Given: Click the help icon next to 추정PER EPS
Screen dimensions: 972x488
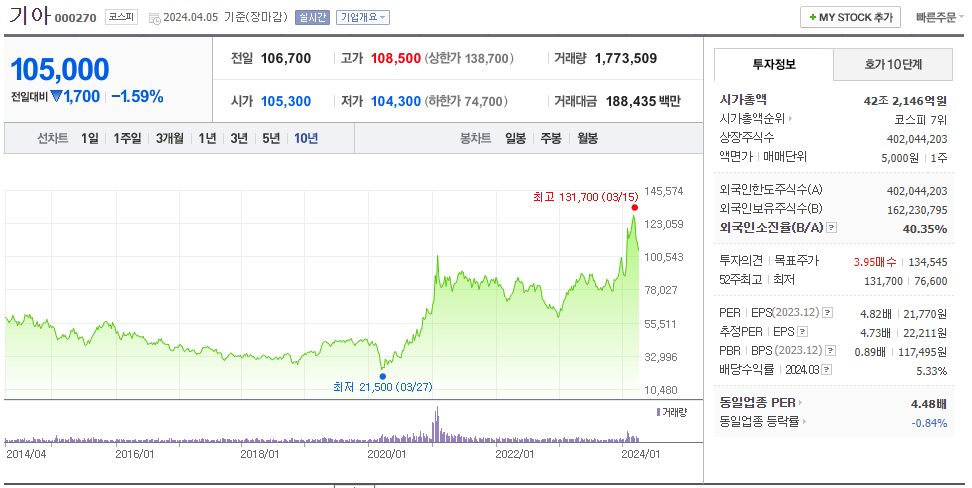Looking at the screenshot, I should 802,332.
